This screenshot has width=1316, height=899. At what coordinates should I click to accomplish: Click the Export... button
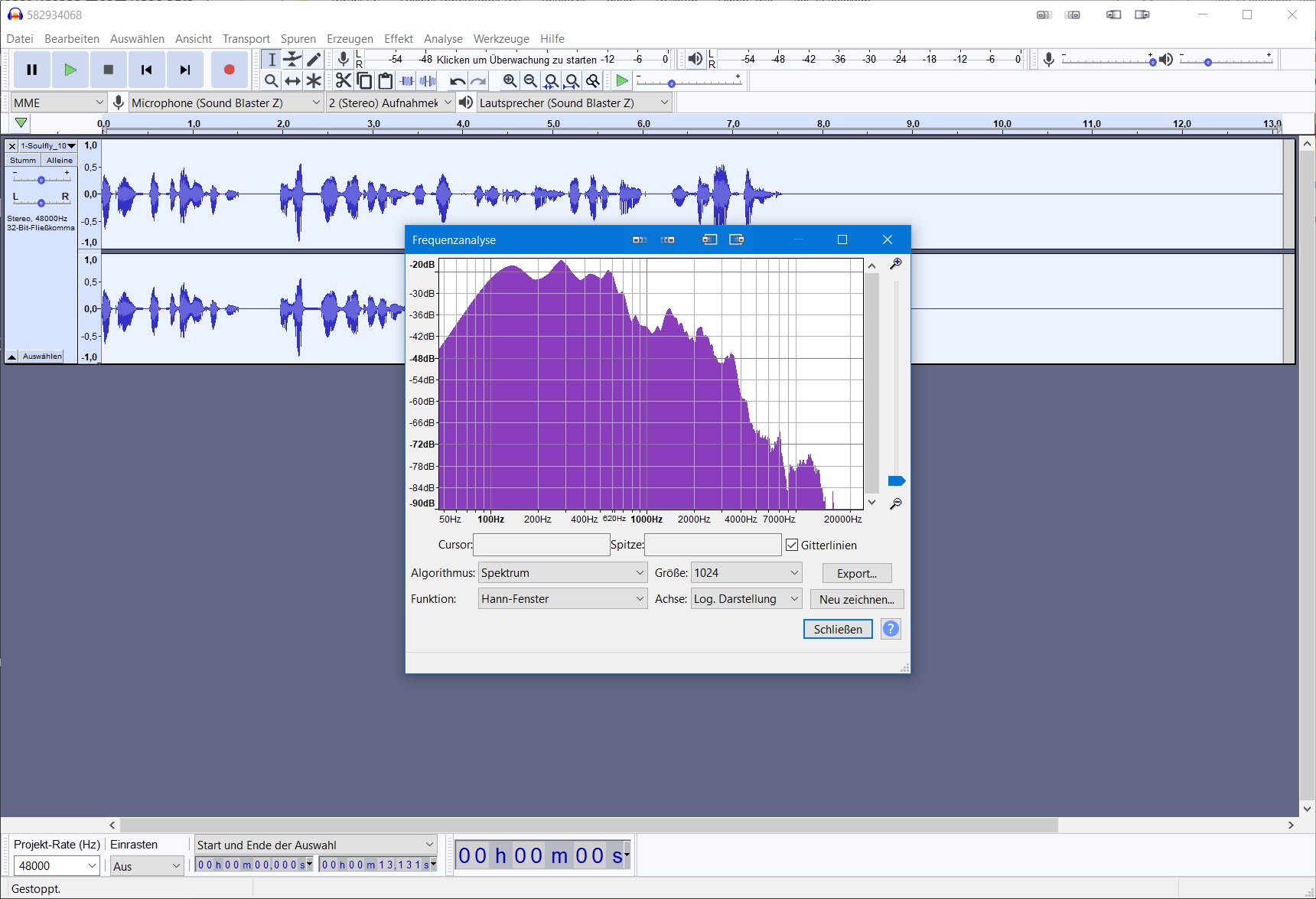pos(857,574)
